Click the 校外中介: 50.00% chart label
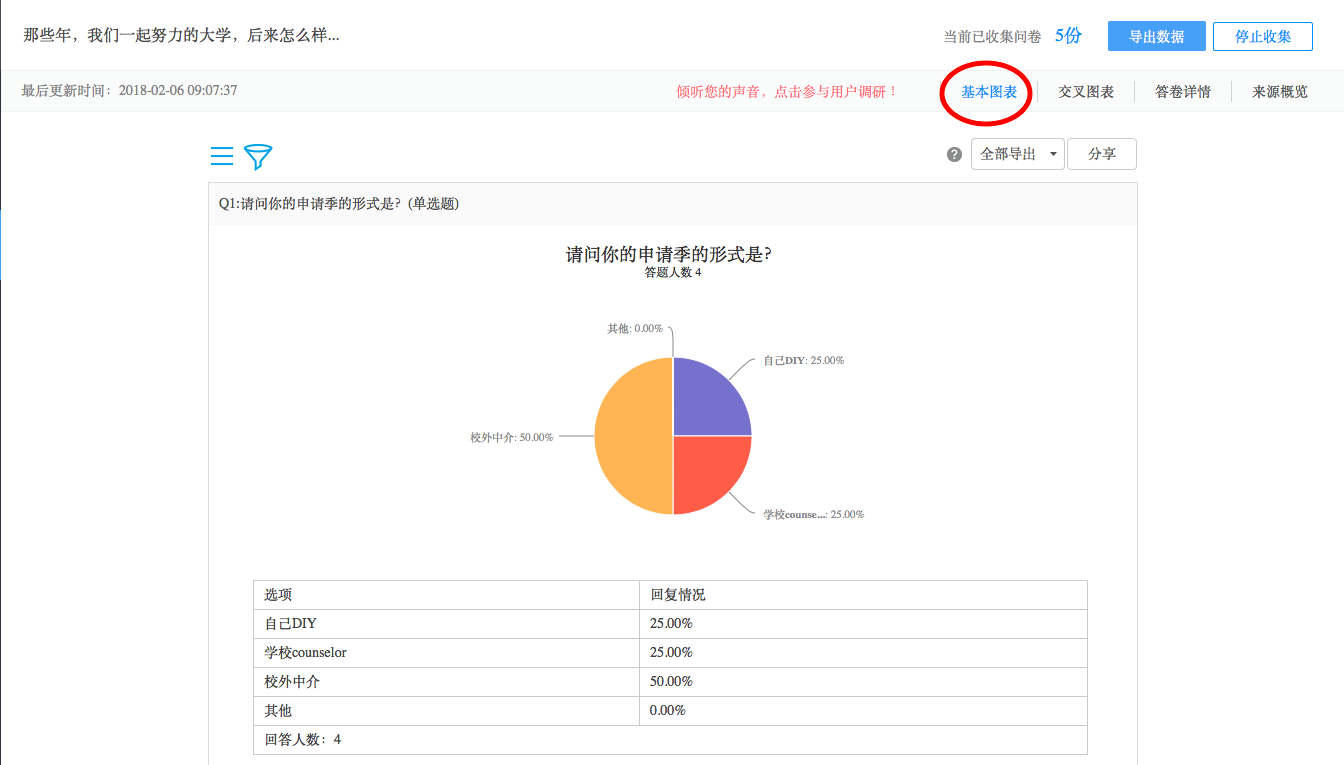This screenshot has height=765, width=1344. 511,437
